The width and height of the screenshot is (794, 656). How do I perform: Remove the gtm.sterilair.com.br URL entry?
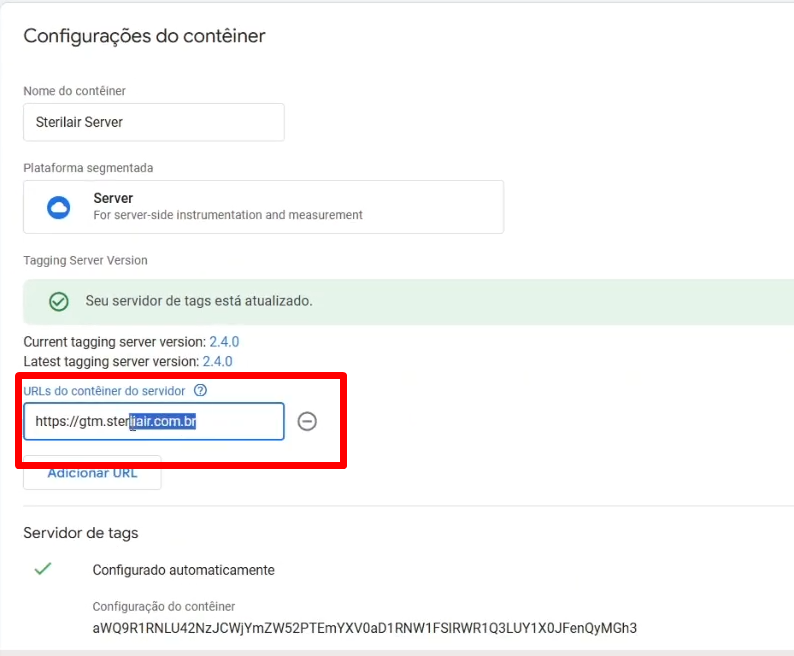pos(308,422)
